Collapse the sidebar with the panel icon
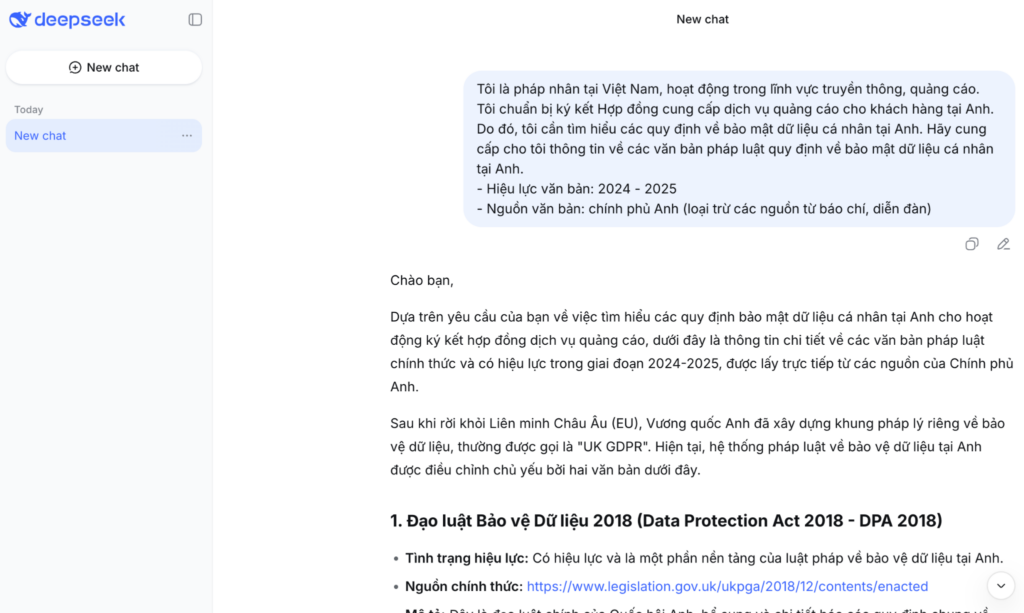The width and height of the screenshot is (1024, 613). 195,20
